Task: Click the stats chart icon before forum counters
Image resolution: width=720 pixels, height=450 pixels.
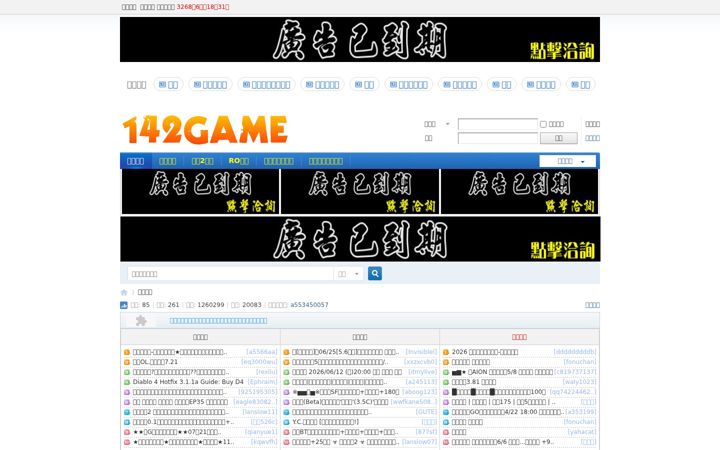Action: [x=124, y=305]
